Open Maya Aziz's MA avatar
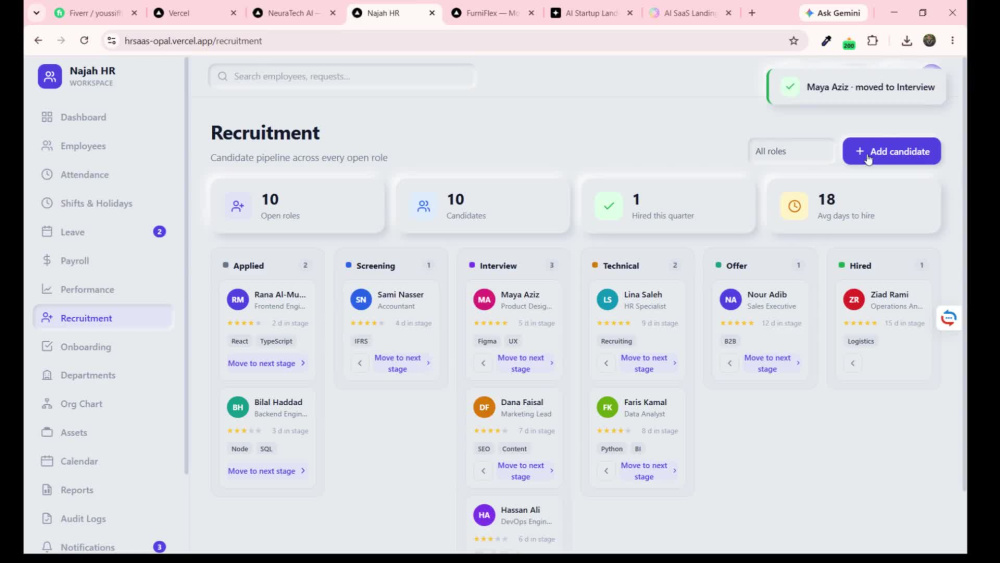This screenshot has height=563, width=1000. coord(484,300)
